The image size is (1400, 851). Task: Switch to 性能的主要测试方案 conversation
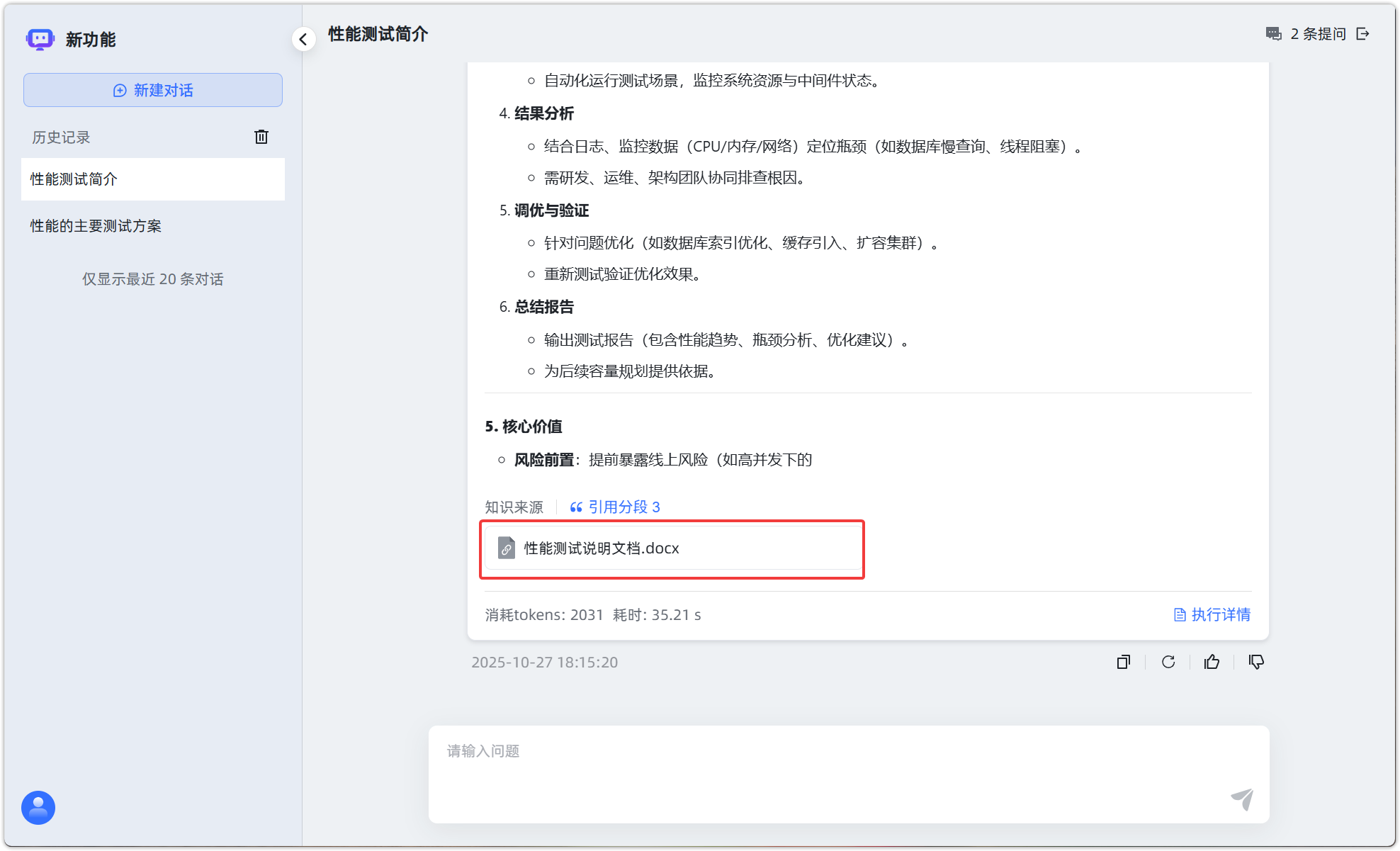[x=95, y=225]
